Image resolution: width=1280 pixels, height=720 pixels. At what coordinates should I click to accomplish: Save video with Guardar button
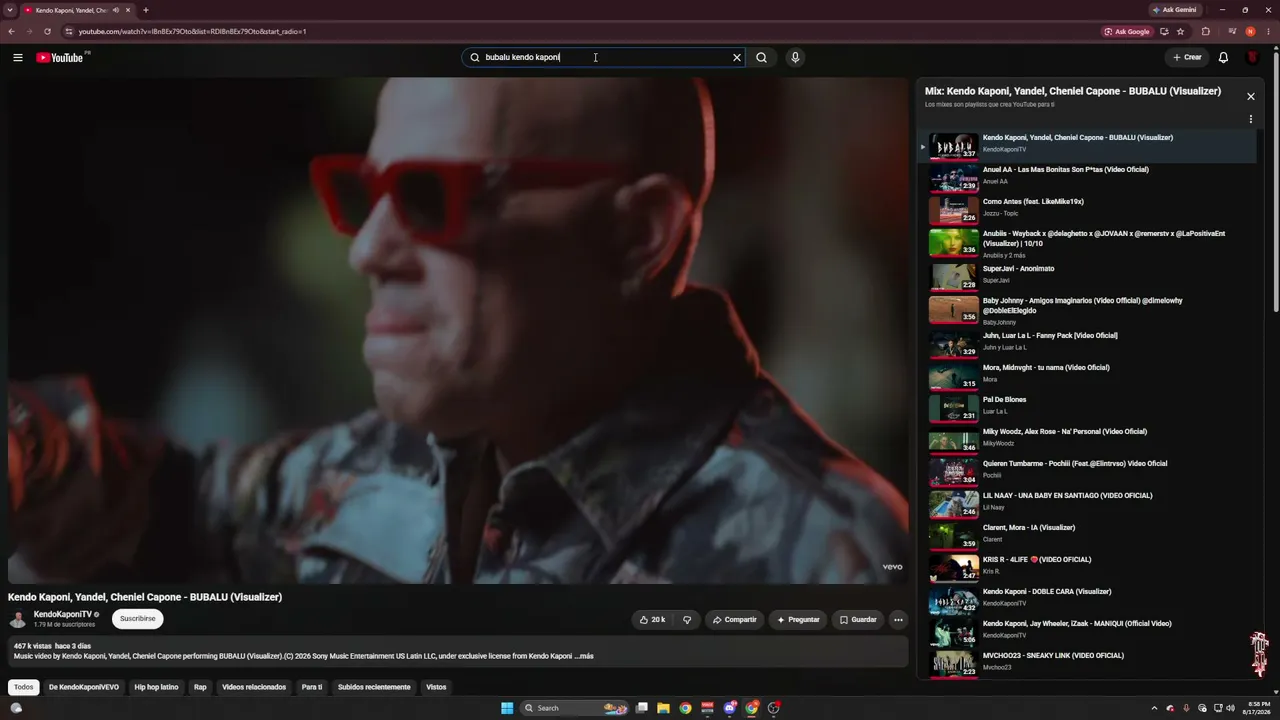[858, 620]
